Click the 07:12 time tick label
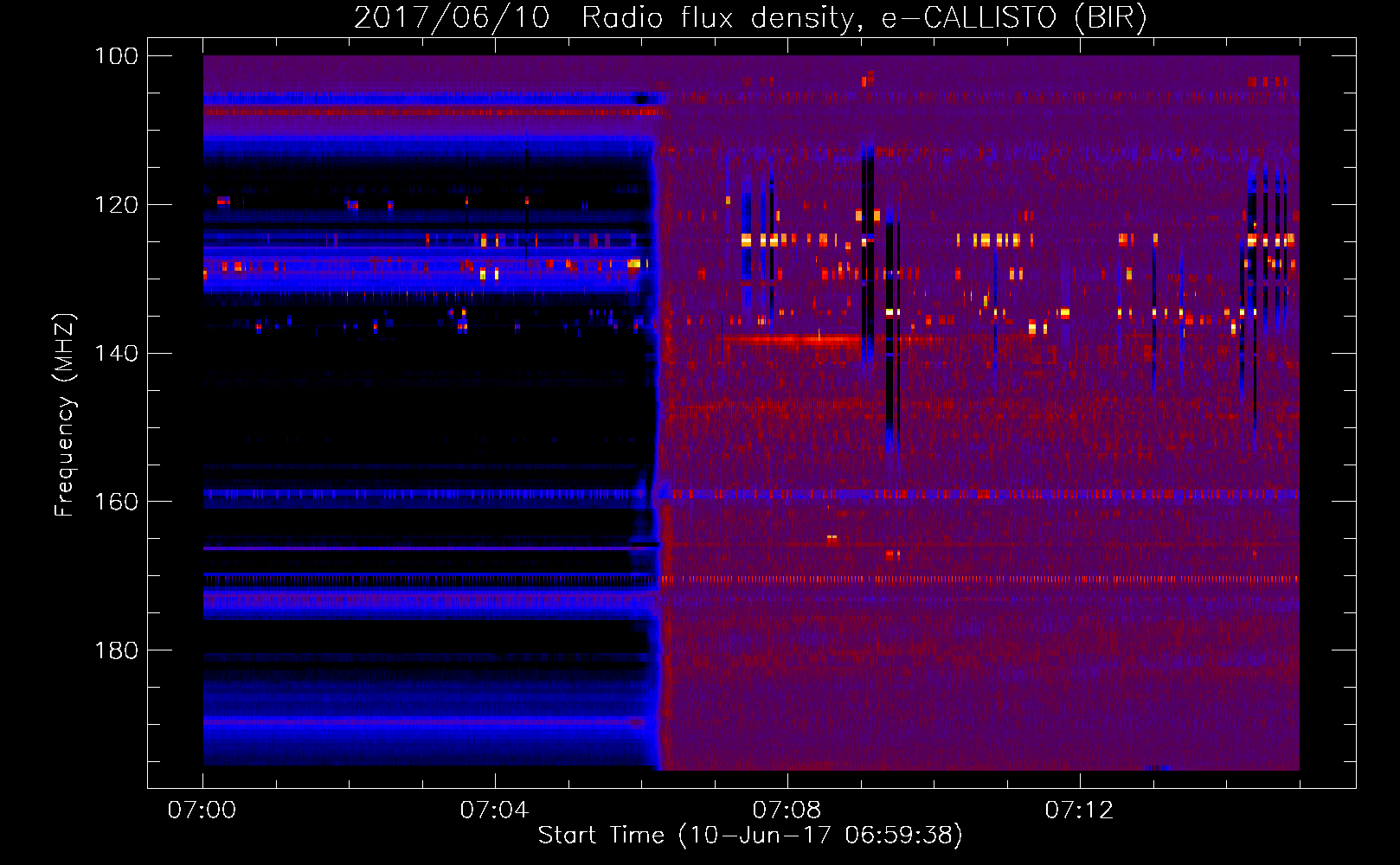This screenshot has width=1400, height=865. pos(1080,811)
